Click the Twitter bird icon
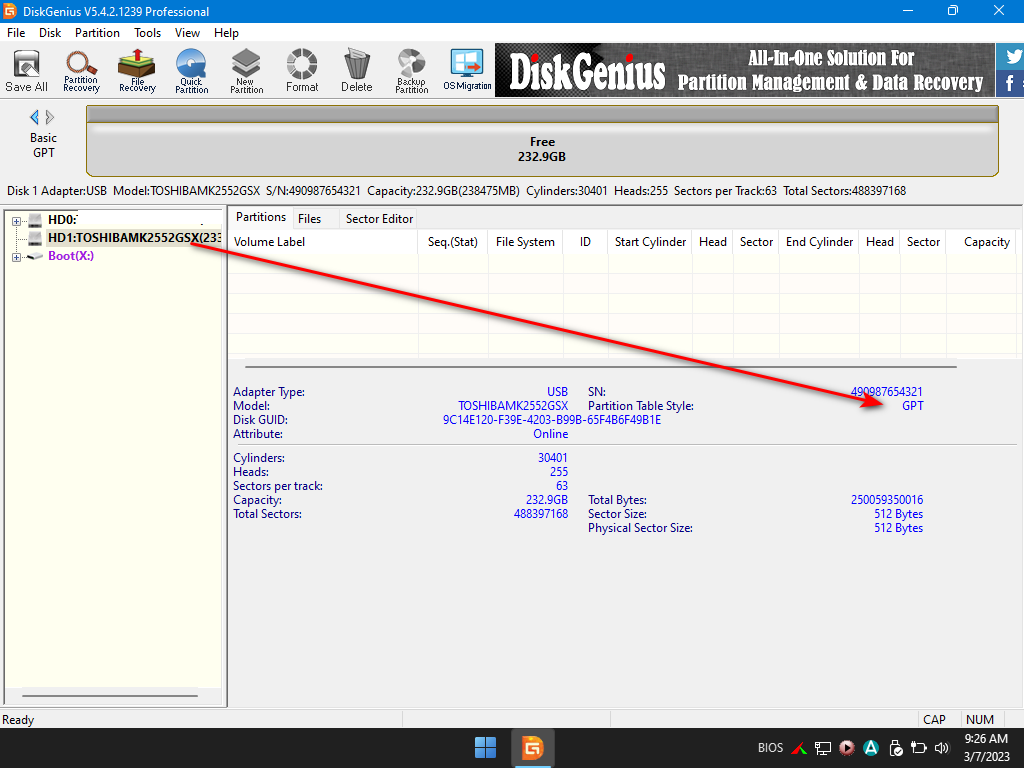 coord(1012,56)
